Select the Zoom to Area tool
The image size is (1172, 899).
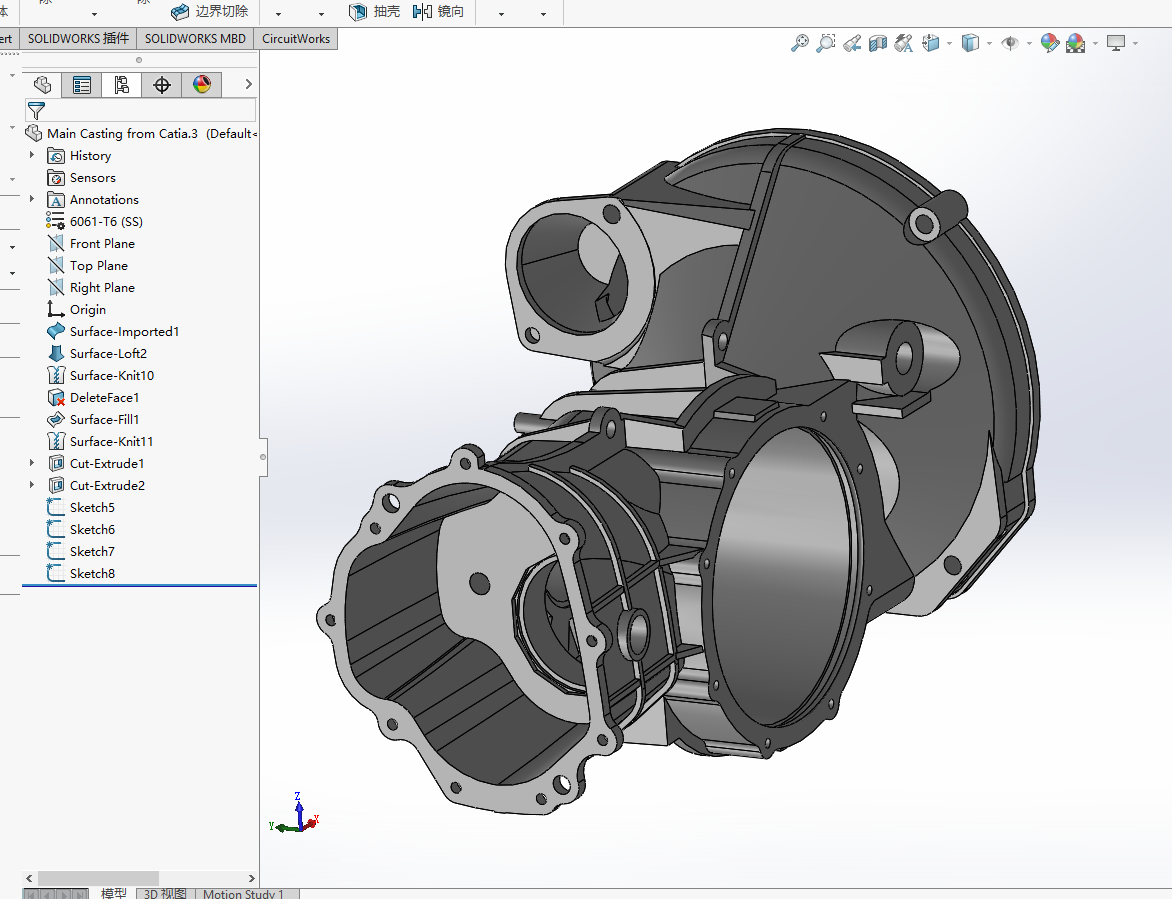point(825,43)
